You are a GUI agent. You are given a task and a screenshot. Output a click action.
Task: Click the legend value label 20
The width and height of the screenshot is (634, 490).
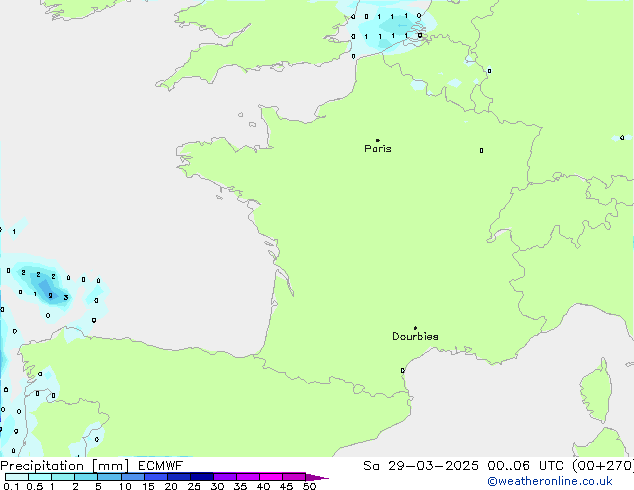pos(171,486)
